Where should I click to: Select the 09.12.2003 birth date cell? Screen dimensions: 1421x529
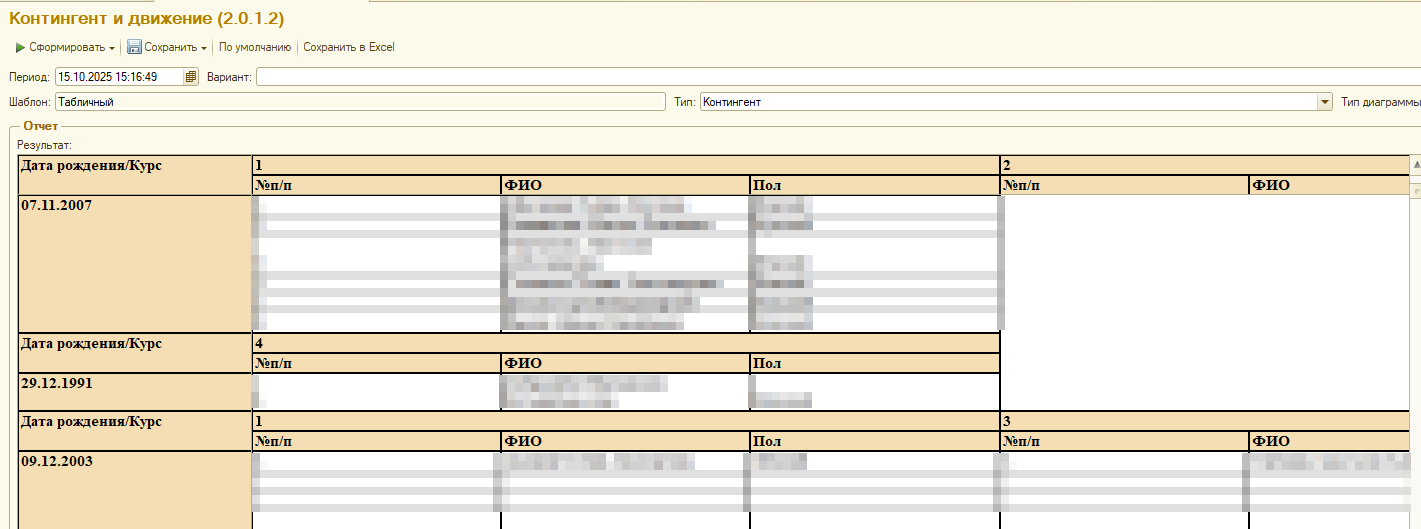[135, 488]
